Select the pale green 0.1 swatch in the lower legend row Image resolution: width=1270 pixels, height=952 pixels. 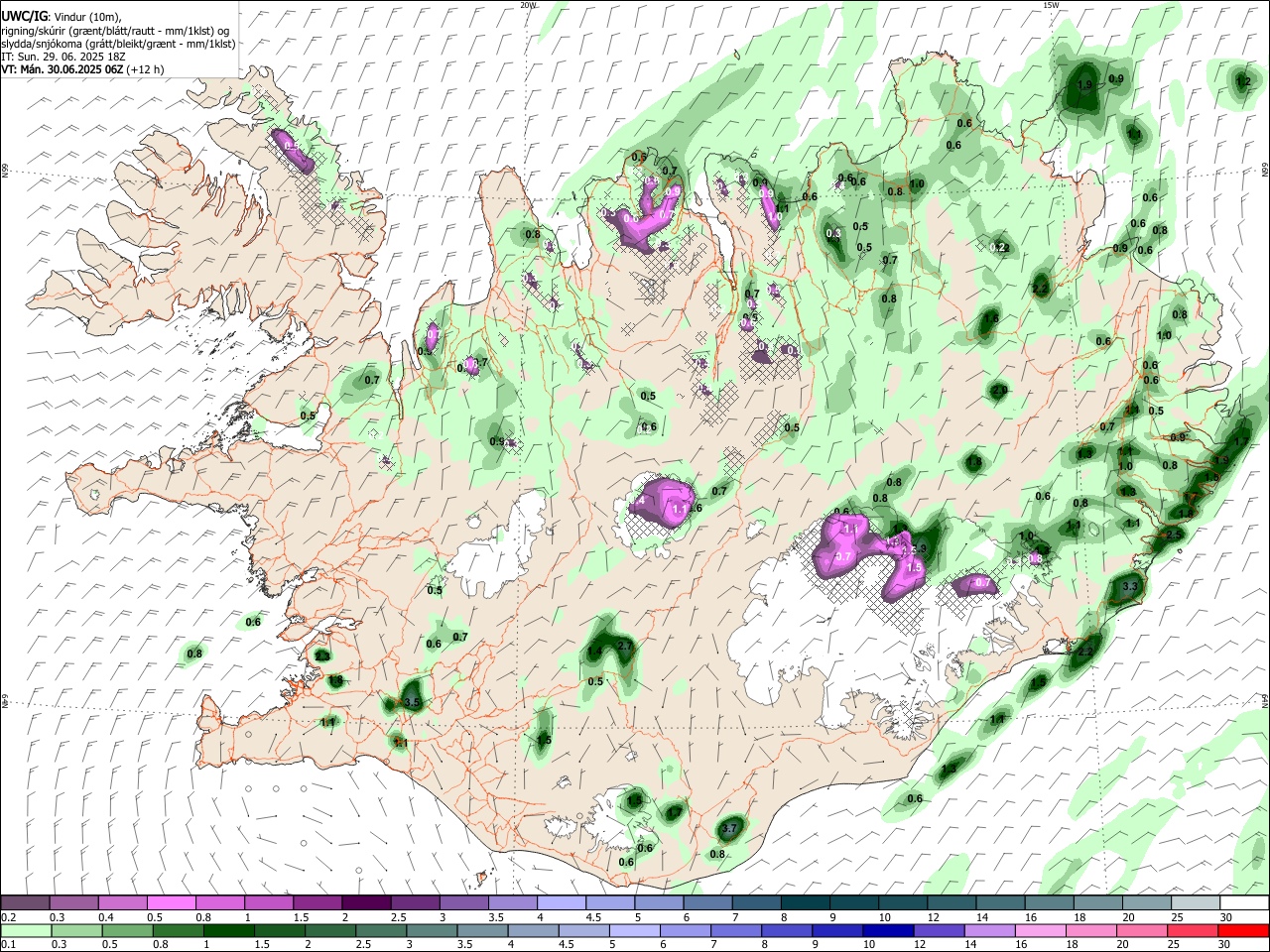coord(26,930)
